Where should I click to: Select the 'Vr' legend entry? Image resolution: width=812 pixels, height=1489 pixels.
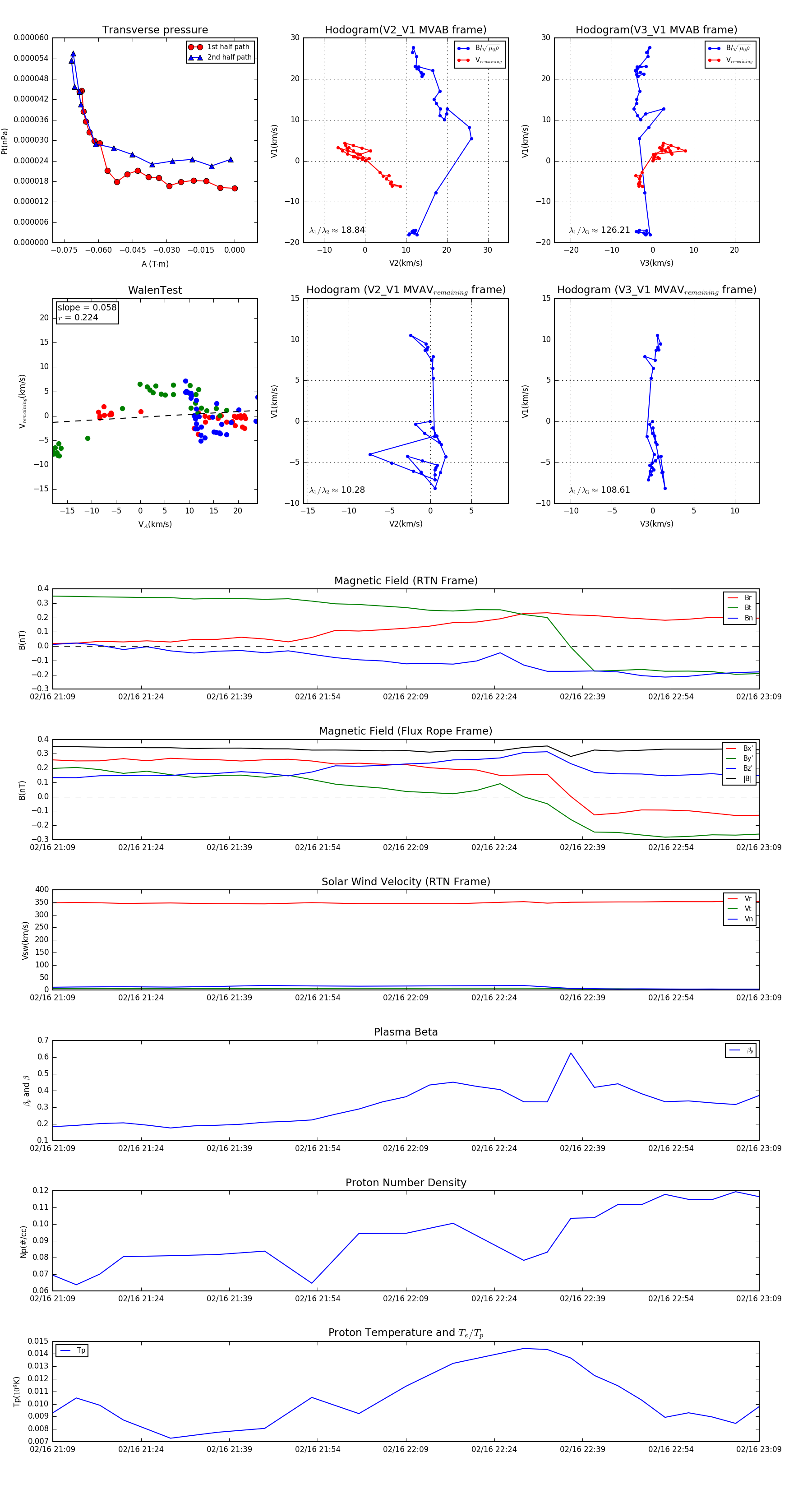pyautogui.click(x=740, y=899)
